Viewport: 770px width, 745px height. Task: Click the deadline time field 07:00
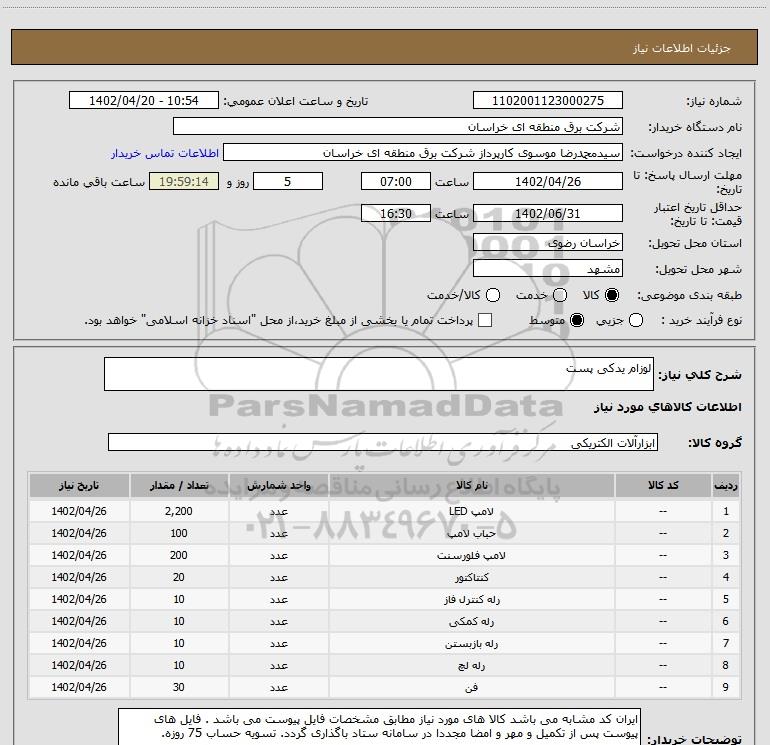(x=396, y=181)
